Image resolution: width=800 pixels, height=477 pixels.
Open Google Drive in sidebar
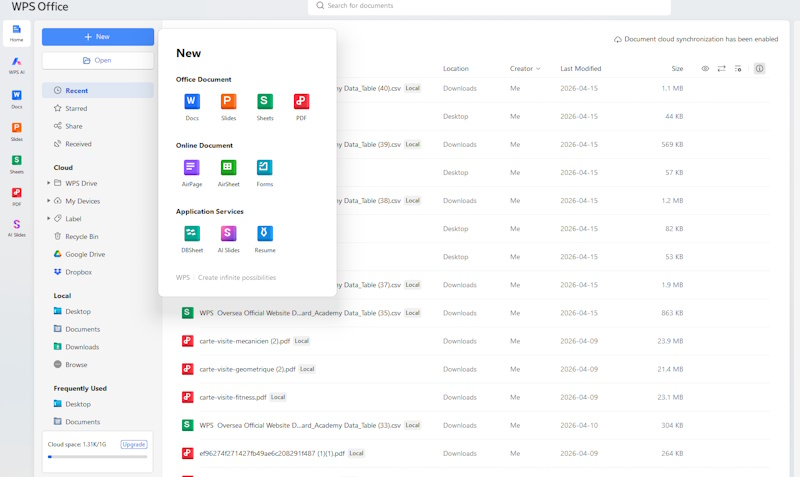pyautogui.click(x=97, y=254)
